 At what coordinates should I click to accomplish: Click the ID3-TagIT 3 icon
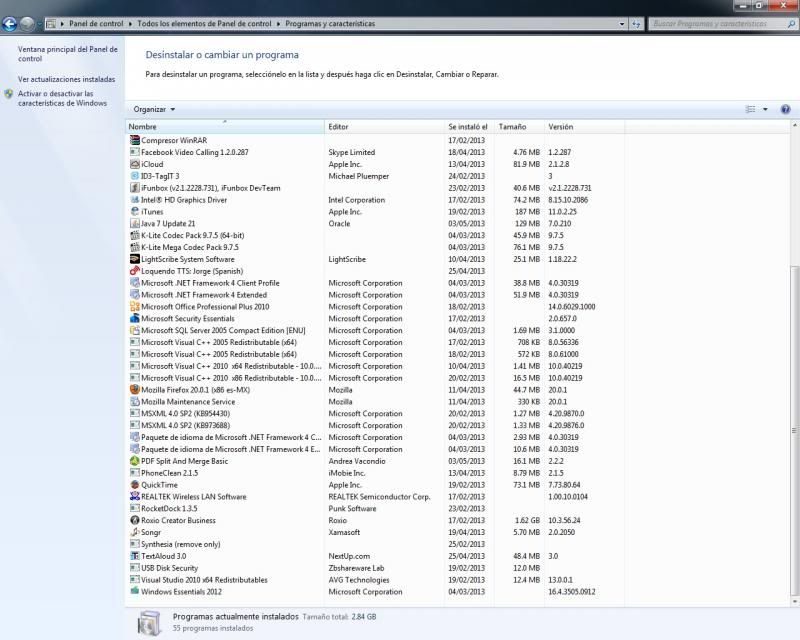135,176
